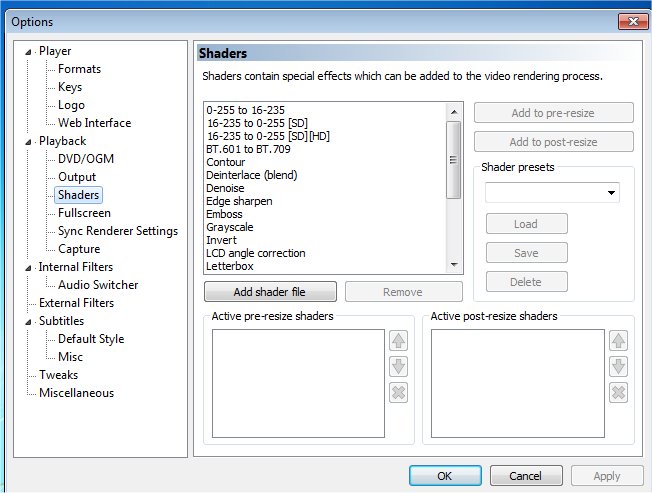Open Sync Renderer Settings
The width and height of the screenshot is (652, 493).
118,231
